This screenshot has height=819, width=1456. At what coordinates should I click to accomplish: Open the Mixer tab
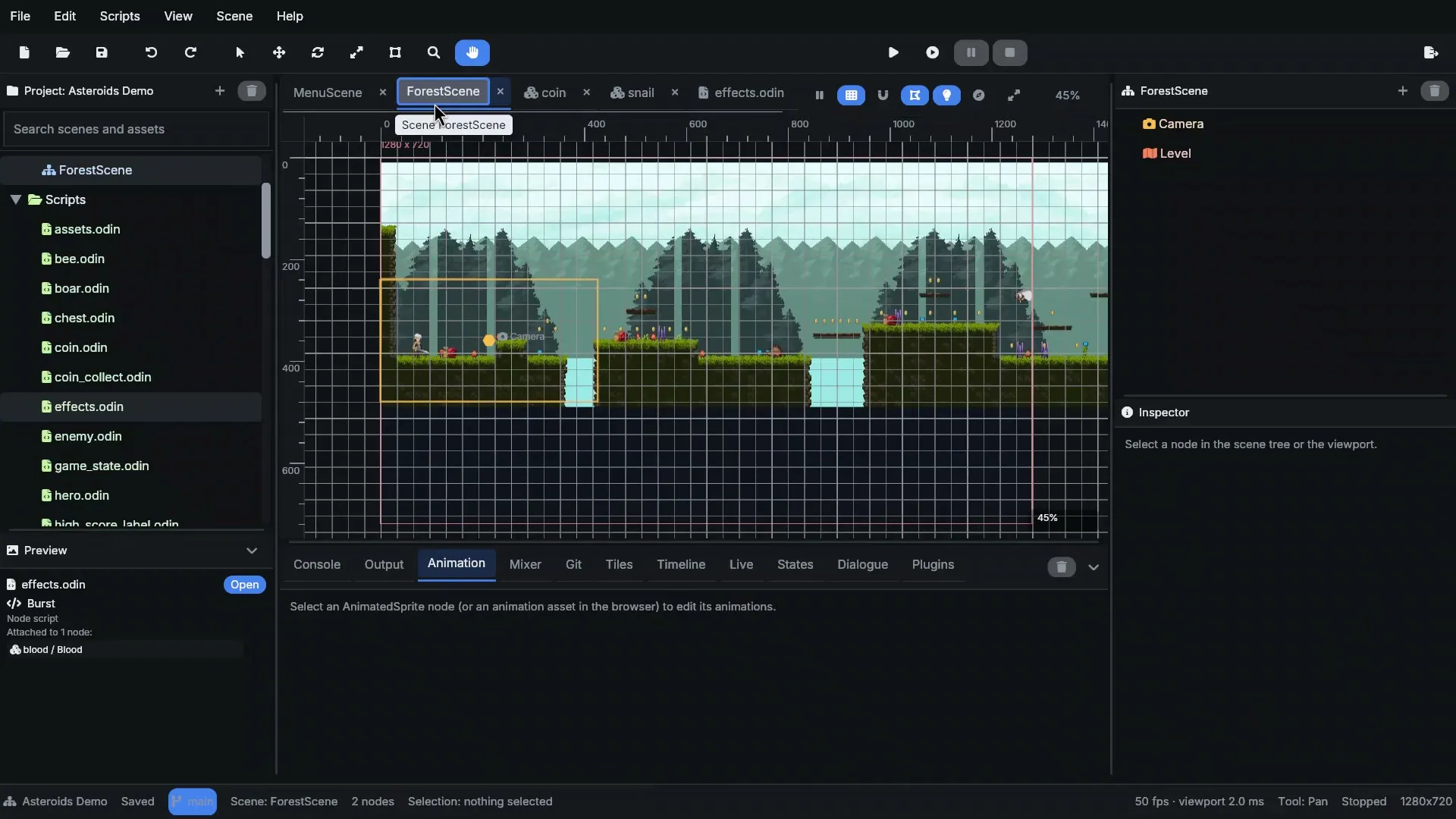(x=526, y=565)
